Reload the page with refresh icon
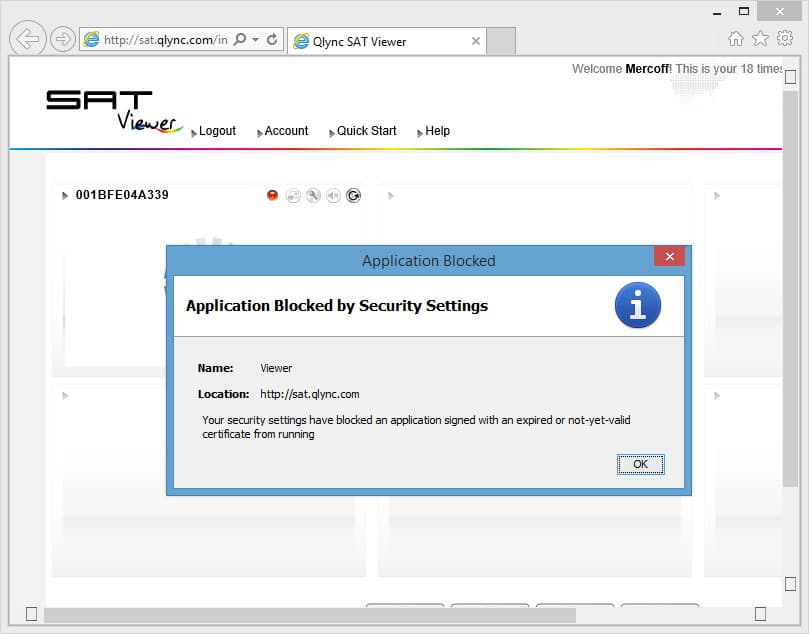Screen dimensions: 809x634 272,39
